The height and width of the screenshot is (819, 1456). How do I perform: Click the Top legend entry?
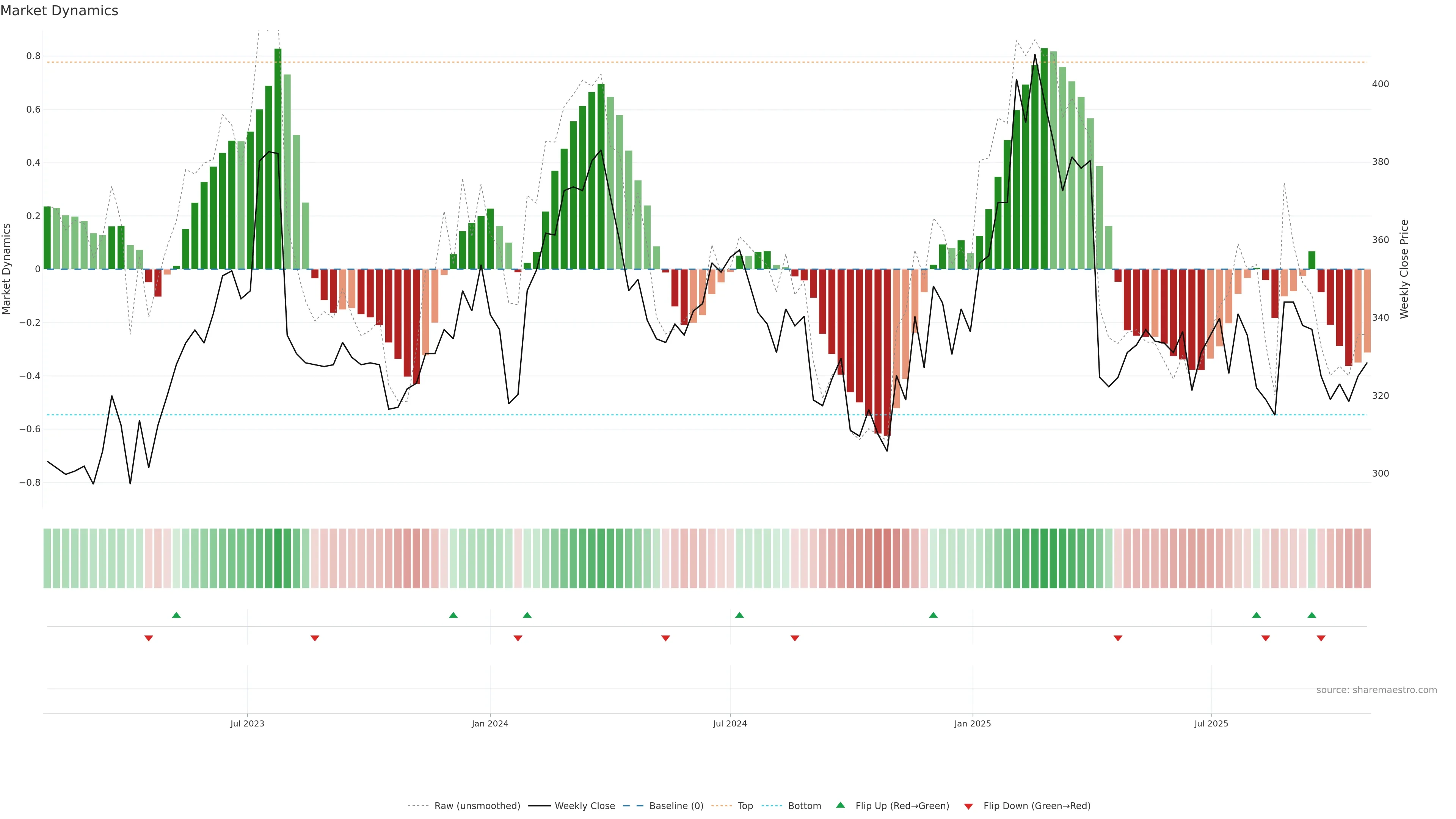coord(745,806)
